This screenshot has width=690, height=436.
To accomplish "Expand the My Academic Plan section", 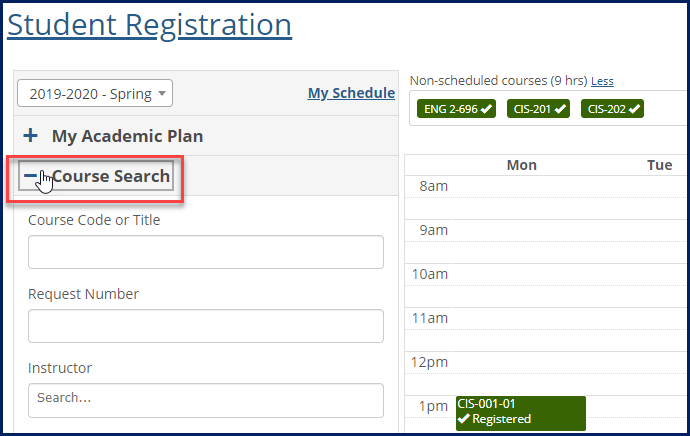I will 134,135.
